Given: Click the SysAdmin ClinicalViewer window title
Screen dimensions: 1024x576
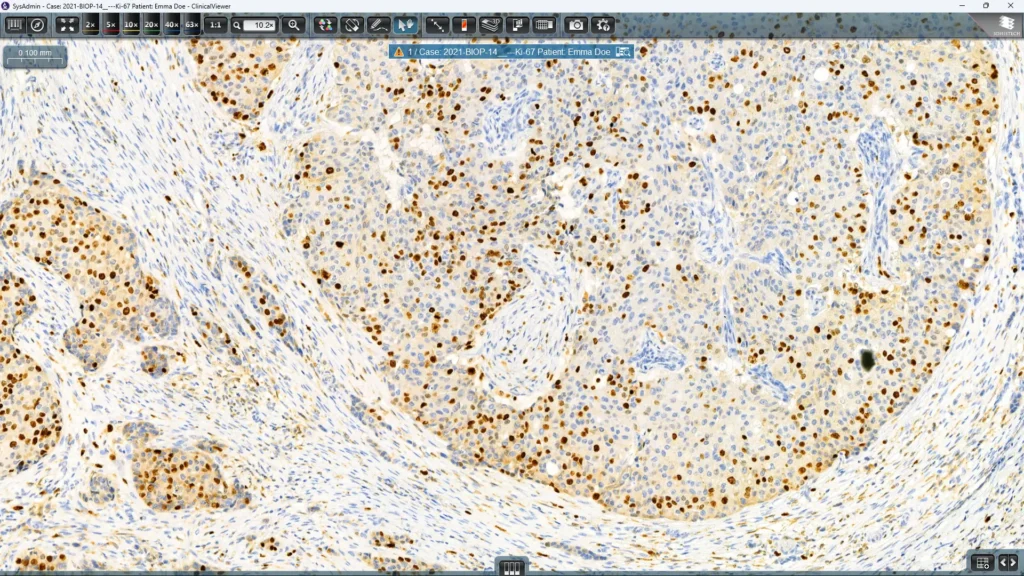Looking at the screenshot, I should click(121, 6).
